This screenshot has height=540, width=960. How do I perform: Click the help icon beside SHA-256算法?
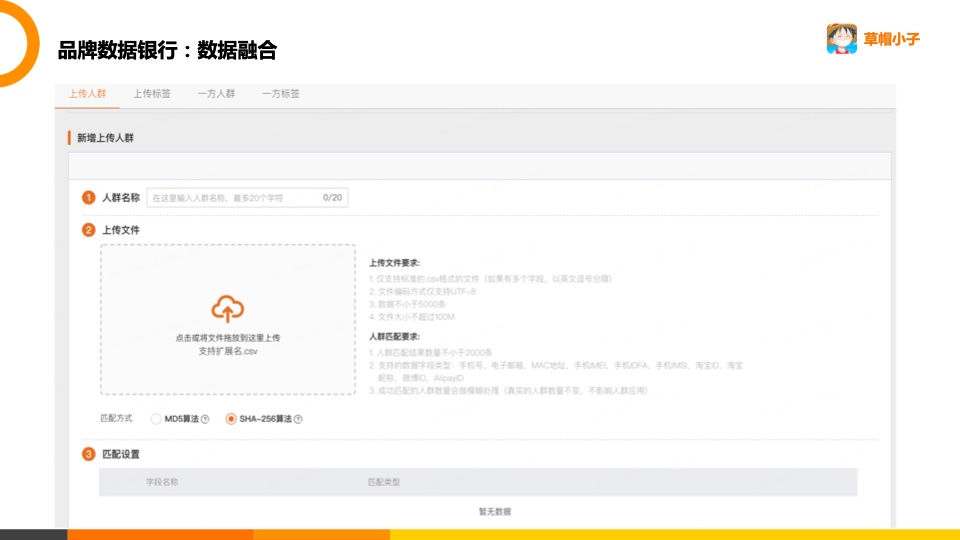coord(298,419)
